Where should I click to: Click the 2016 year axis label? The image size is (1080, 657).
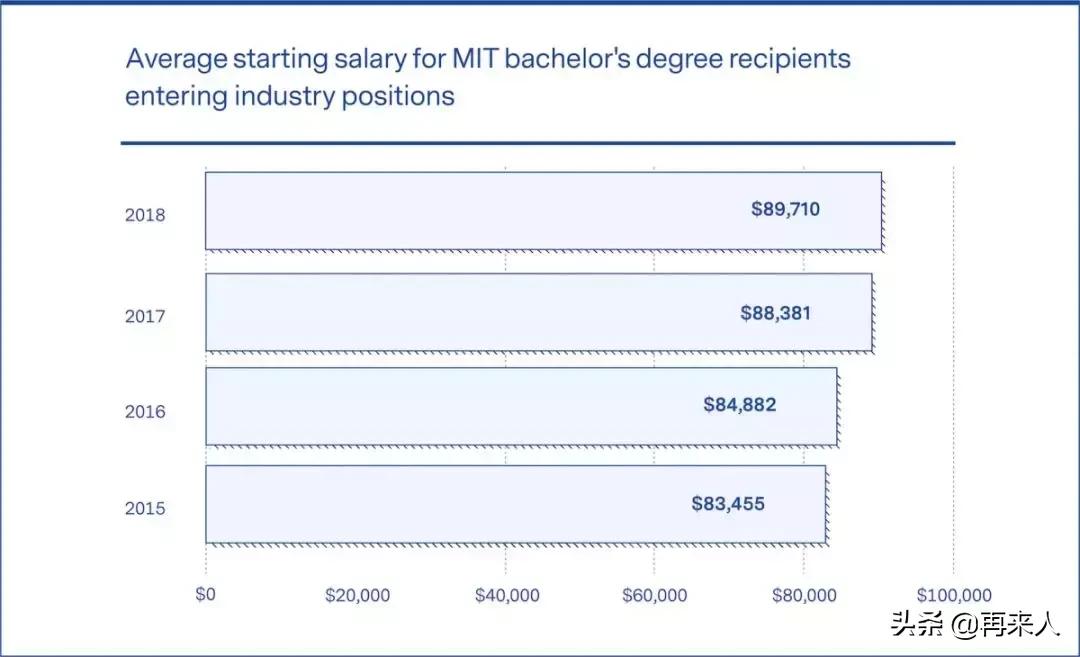tap(145, 411)
